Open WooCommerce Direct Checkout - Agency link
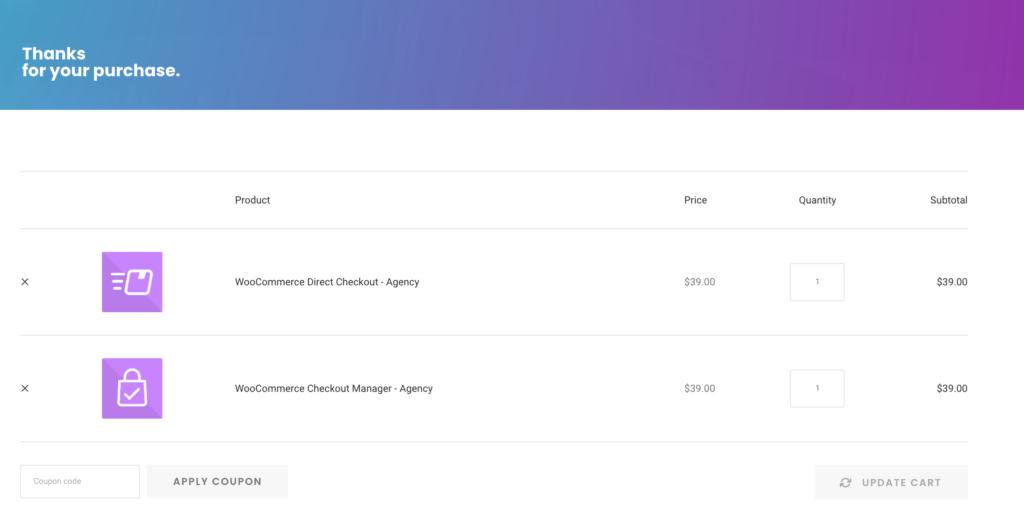 pyautogui.click(x=327, y=282)
